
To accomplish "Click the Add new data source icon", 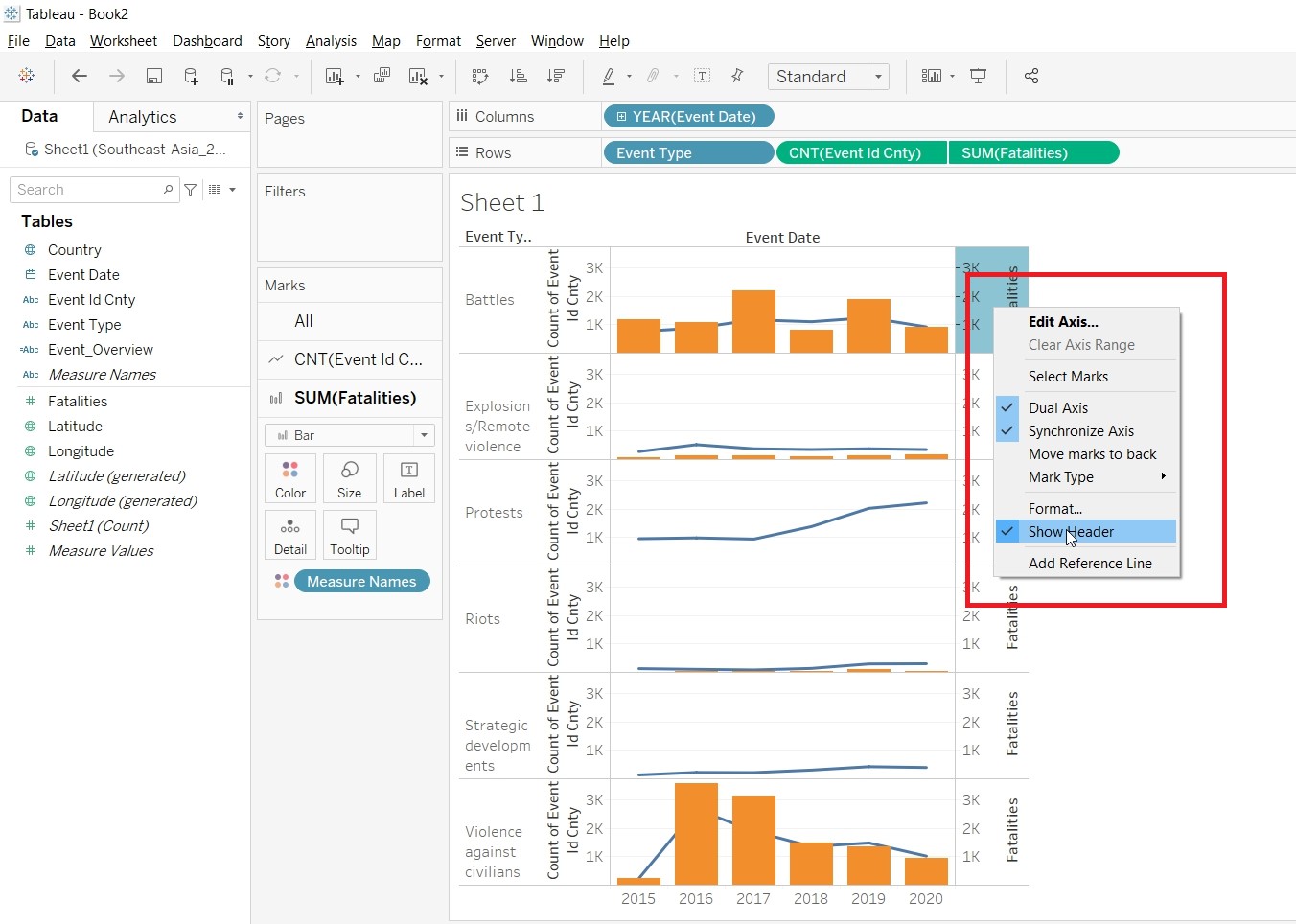I will coord(191,77).
